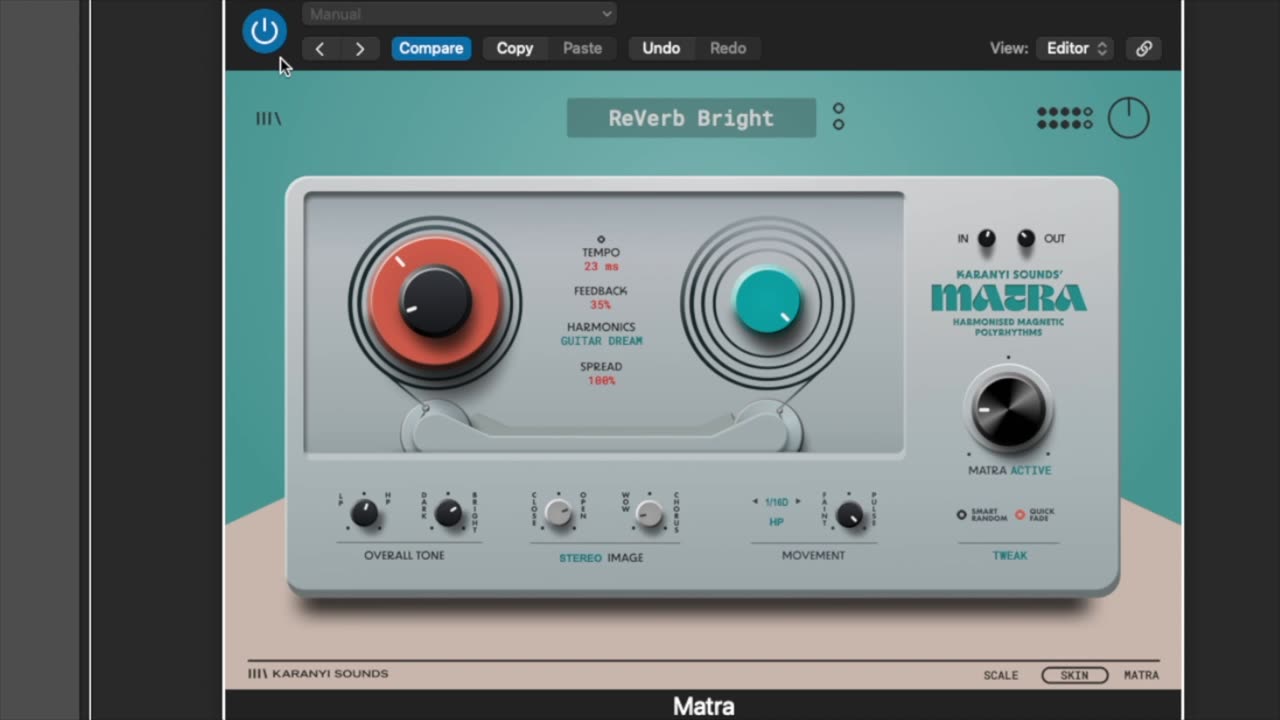The width and height of the screenshot is (1280, 720).
Task: Click the TWEAK label
Action: coord(1010,555)
